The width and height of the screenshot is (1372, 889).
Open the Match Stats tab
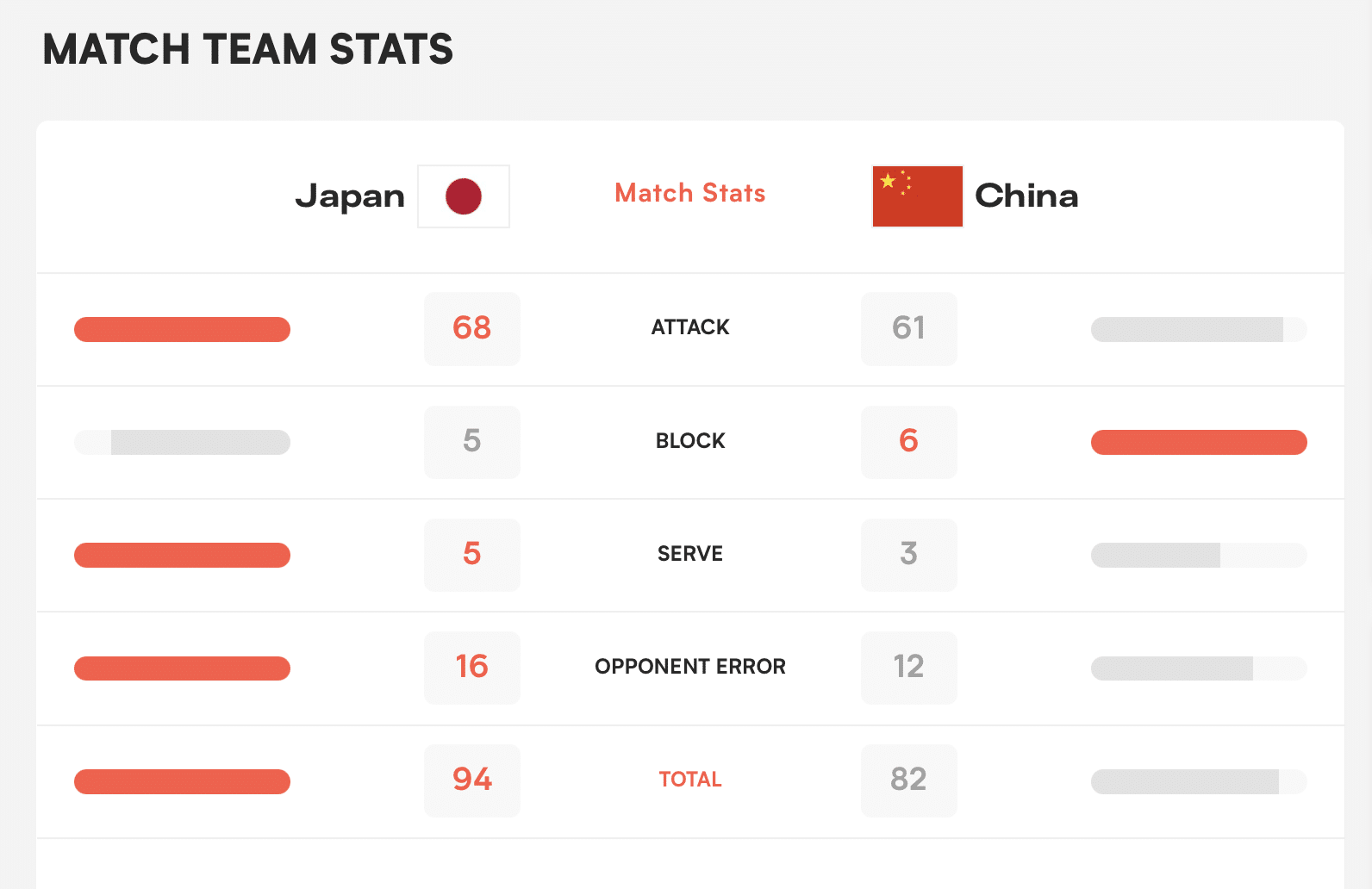click(689, 193)
